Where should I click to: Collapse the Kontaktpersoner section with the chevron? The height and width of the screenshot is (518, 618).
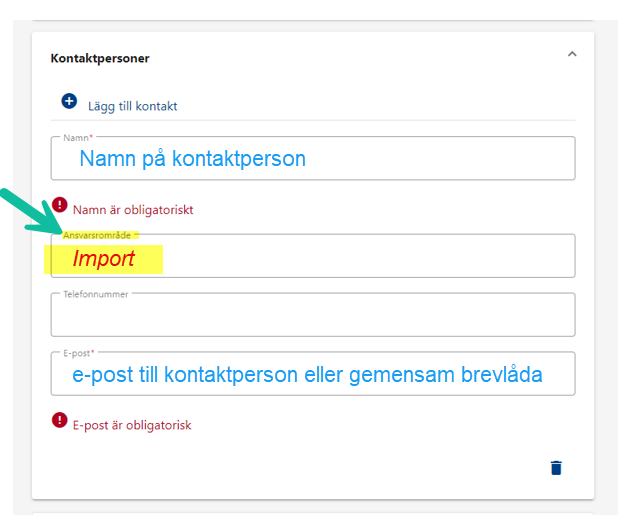coord(572,54)
